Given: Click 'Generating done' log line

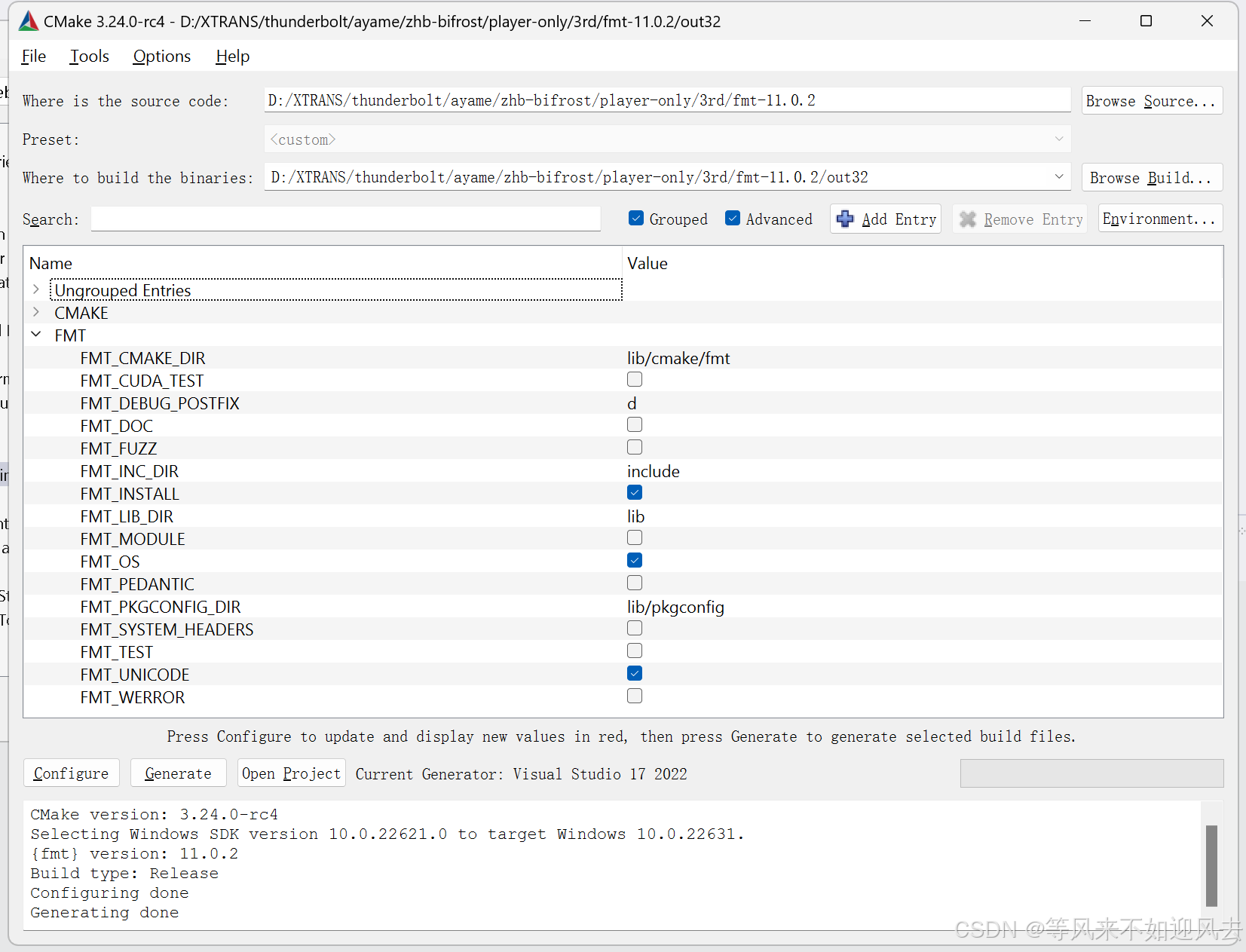Looking at the screenshot, I should (x=105, y=912).
